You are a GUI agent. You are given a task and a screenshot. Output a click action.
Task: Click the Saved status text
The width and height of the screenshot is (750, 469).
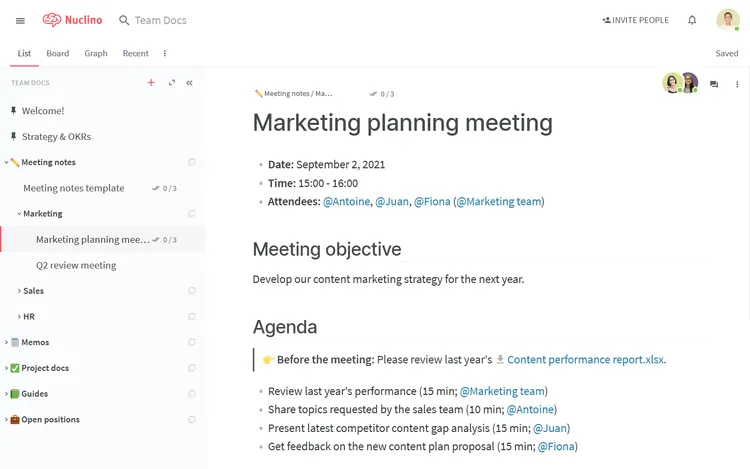pyautogui.click(x=727, y=54)
